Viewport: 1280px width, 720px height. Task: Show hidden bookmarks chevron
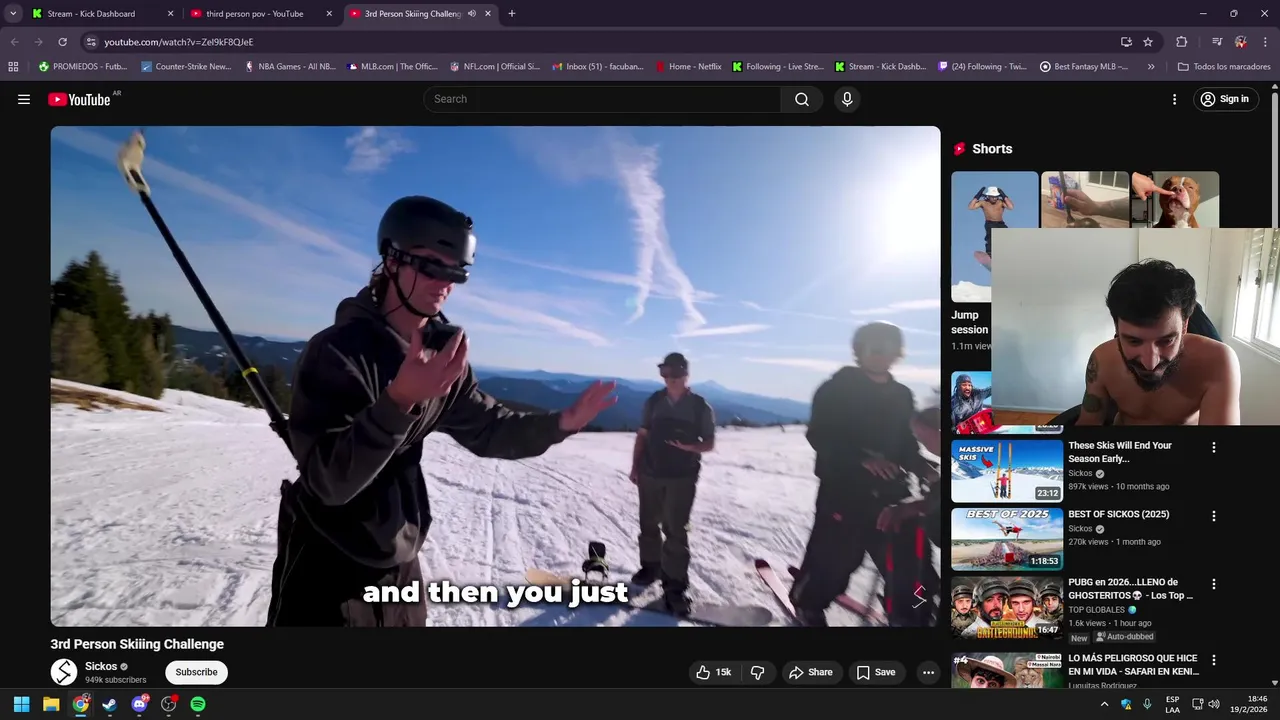1151,67
